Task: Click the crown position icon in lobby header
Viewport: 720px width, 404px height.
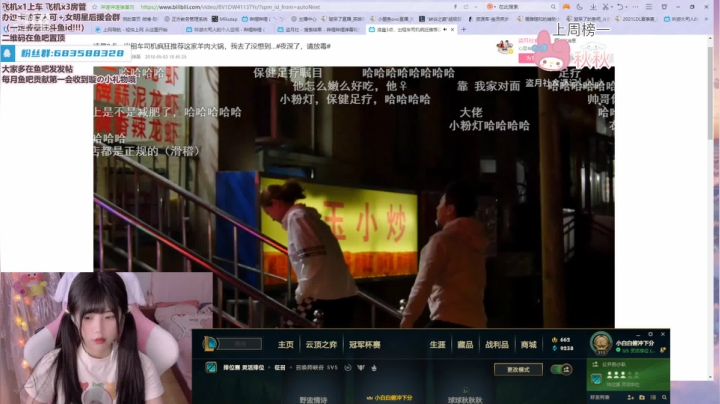Action: pyautogui.click(x=374, y=368)
